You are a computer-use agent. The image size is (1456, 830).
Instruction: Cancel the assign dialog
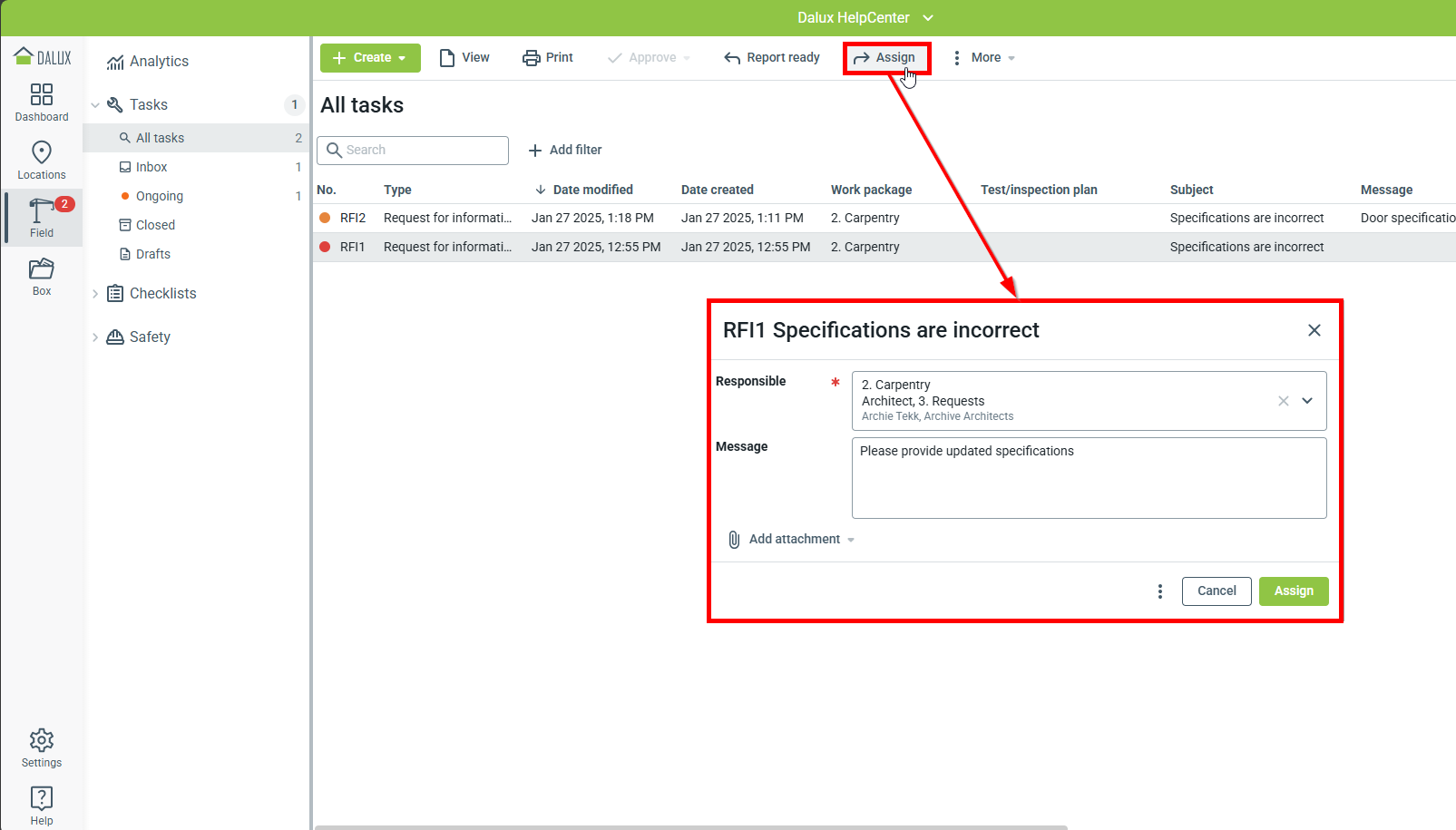point(1216,591)
